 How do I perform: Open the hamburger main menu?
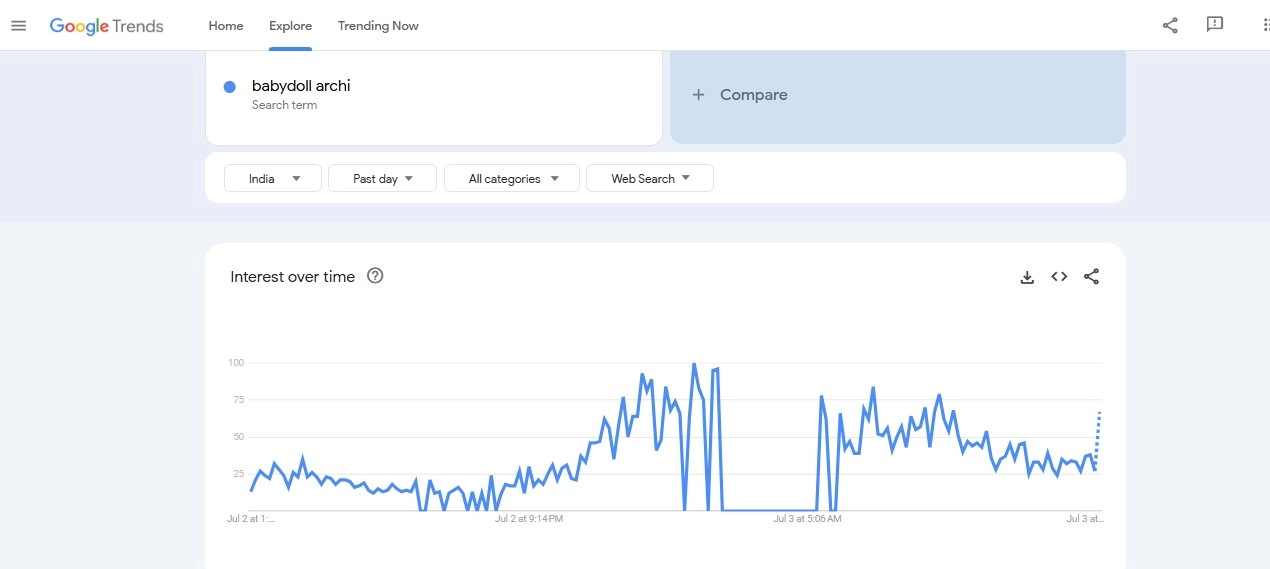pos(18,26)
